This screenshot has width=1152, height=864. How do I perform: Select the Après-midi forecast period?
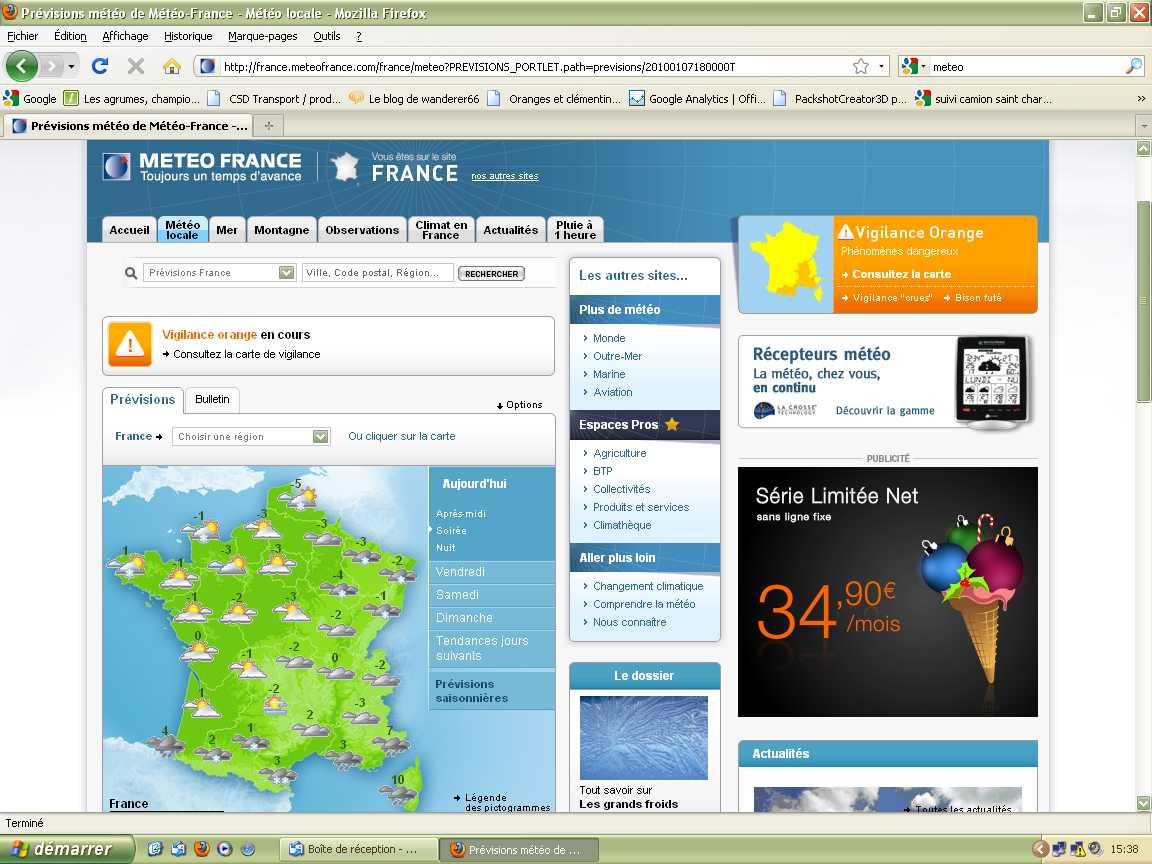(x=461, y=514)
